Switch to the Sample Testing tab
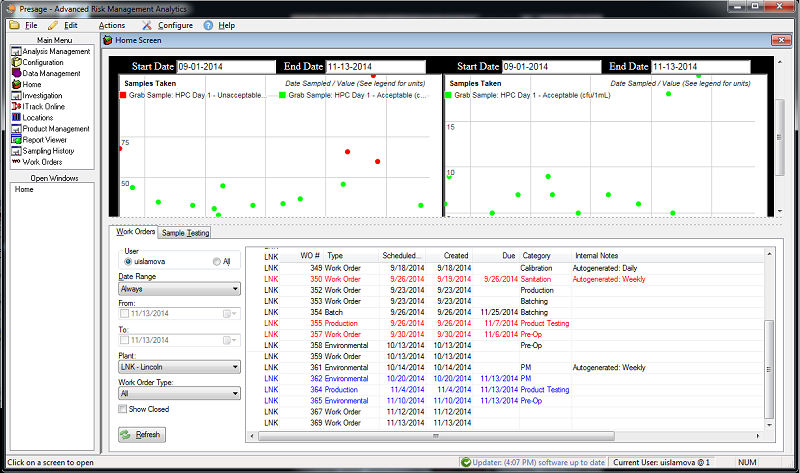The image size is (800, 473). tap(186, 232)
